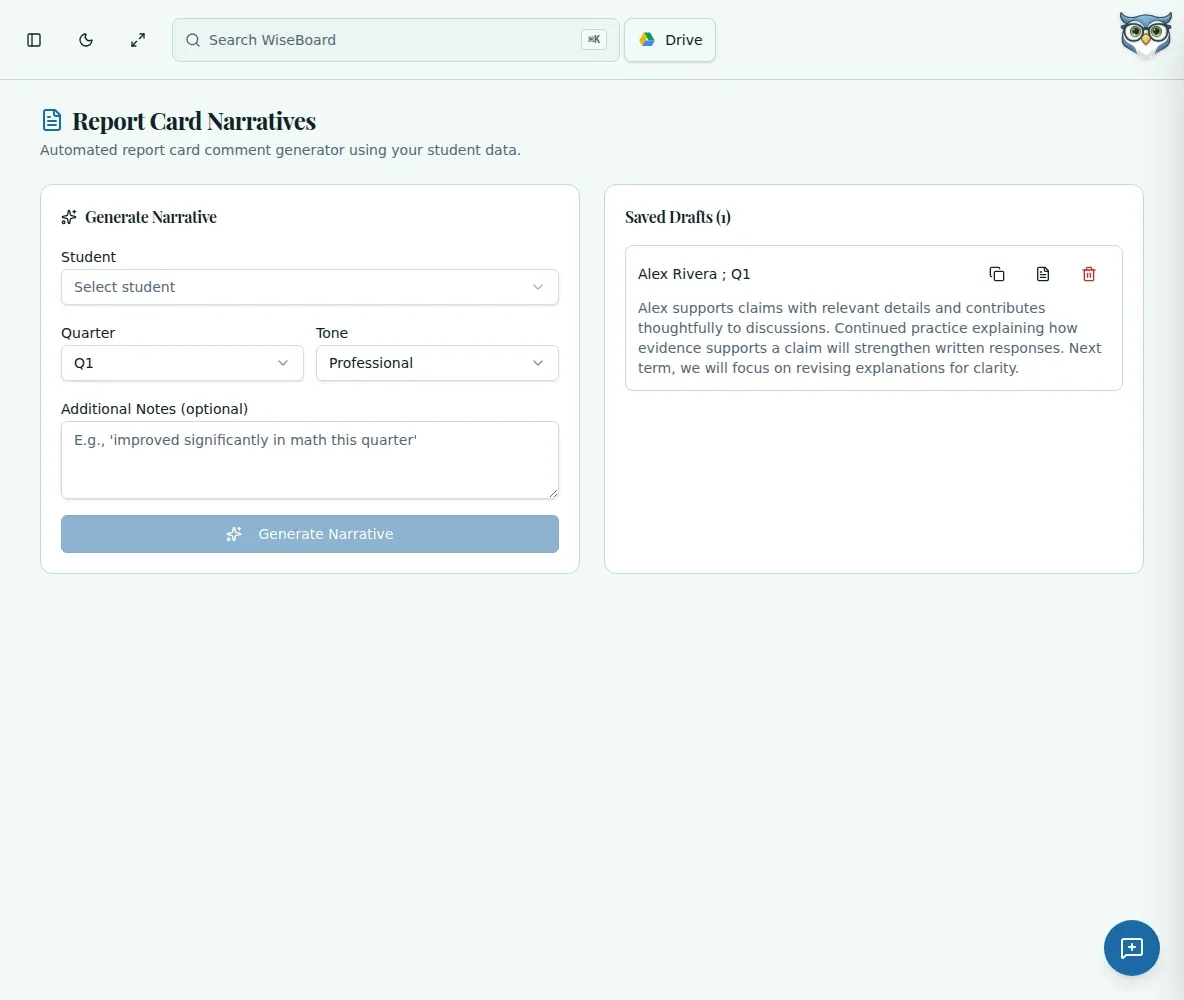Click the Additional Notes text area

coord(310,460)
